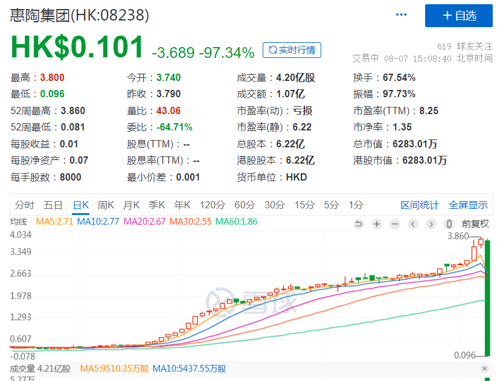Click the 昨收 value 3.790
Viewport: 500px width, 381px height.
(169, 94)
